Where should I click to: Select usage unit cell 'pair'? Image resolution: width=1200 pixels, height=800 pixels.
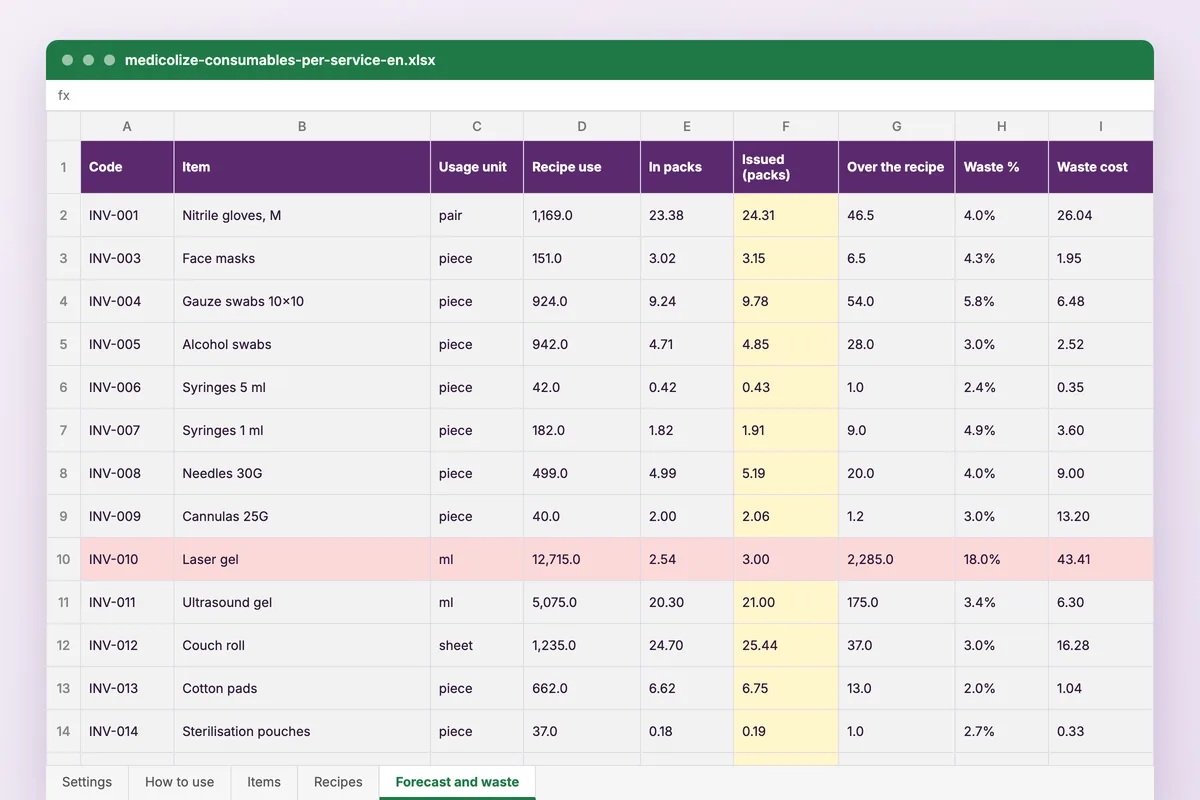point(477,215)
